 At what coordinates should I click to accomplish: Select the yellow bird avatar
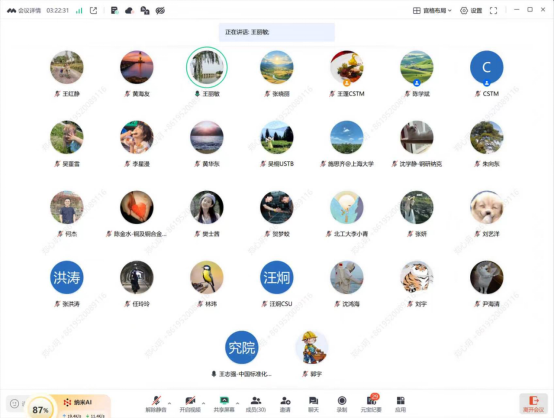click(x=207, y=277)
